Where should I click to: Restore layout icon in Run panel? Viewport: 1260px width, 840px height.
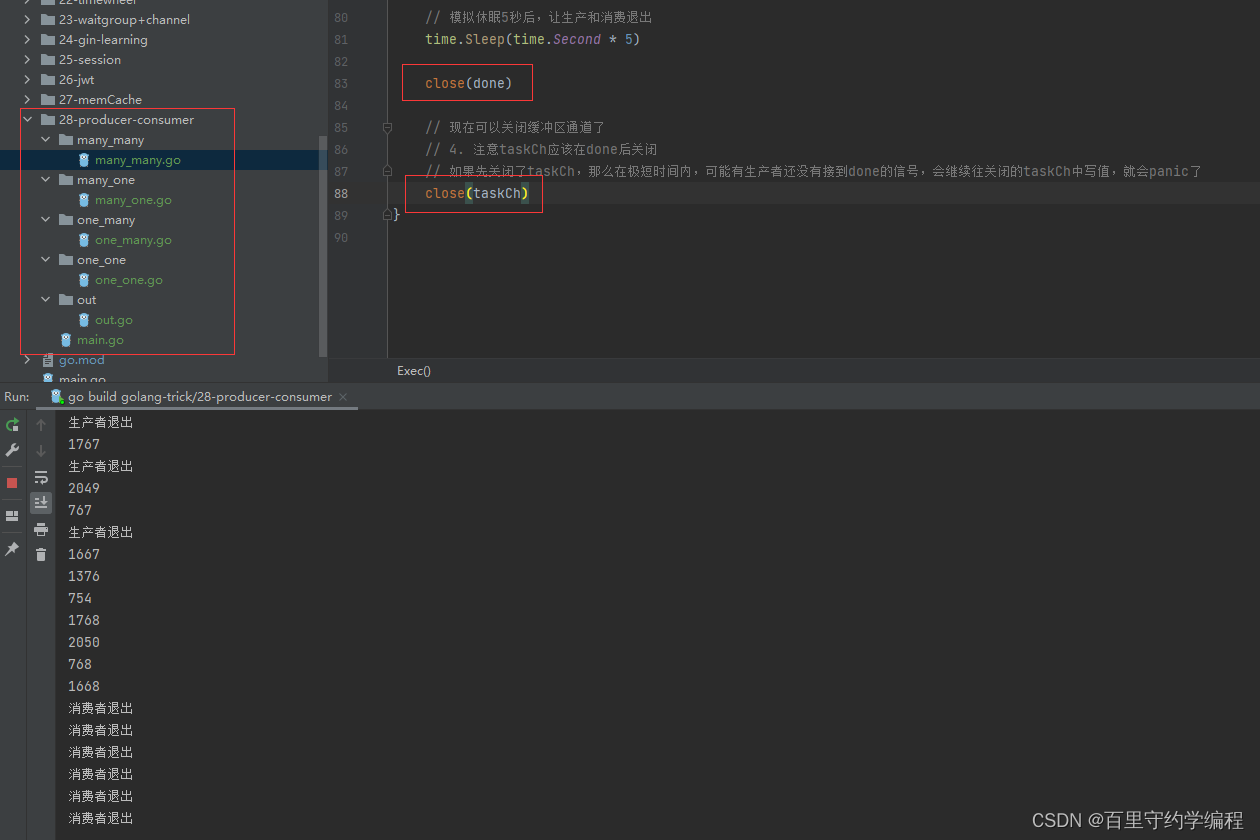pyautogui.click(x=12, y=516)
